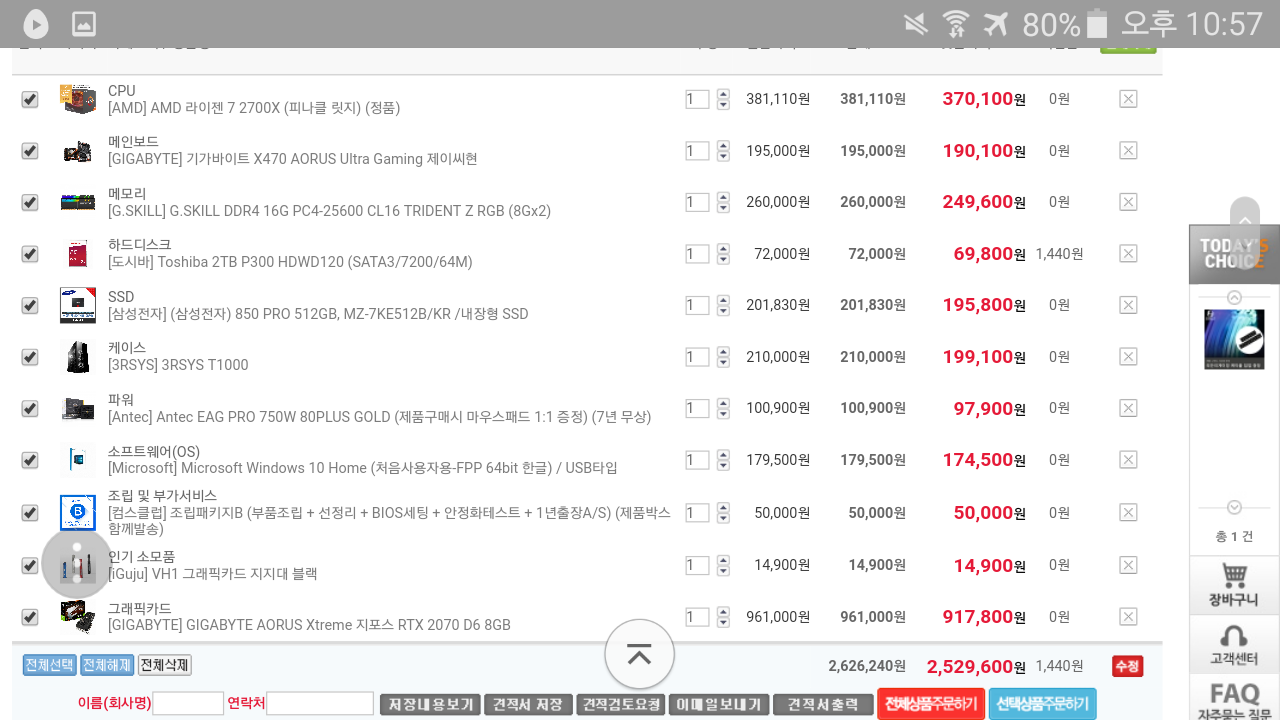The width and height of the screenshot is (1280, 720).
Task: Click the 견적서 저장 button
Action: [x=528, y=704]
